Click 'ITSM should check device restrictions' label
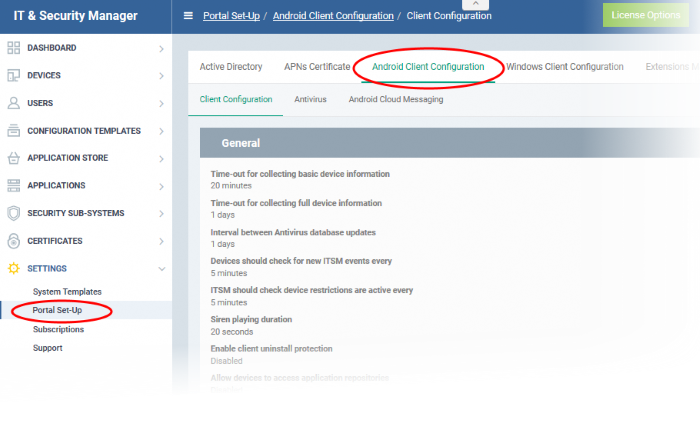 tap(312, 290)
